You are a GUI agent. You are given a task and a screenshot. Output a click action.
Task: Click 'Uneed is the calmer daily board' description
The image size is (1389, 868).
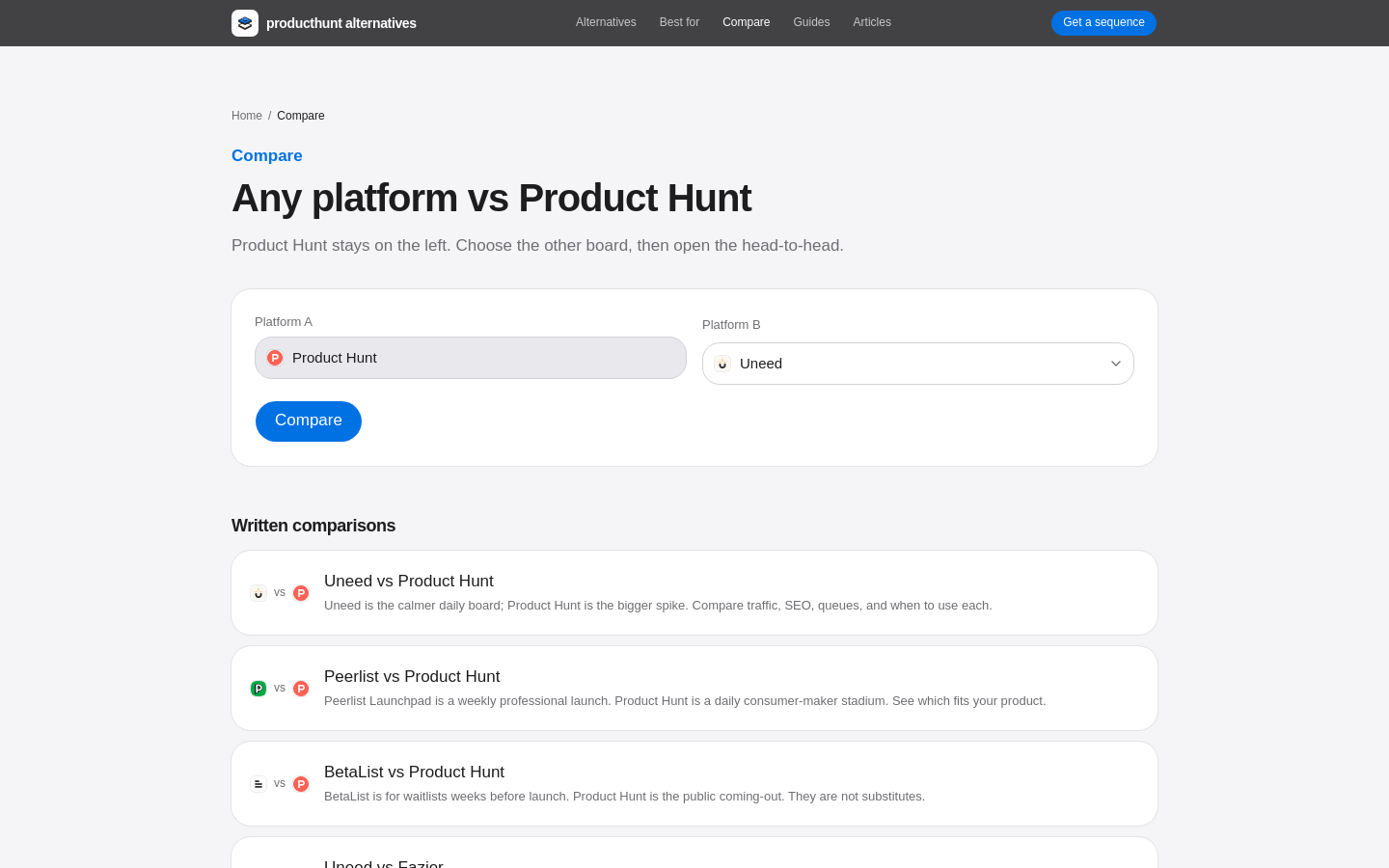[x=658, y=606]
